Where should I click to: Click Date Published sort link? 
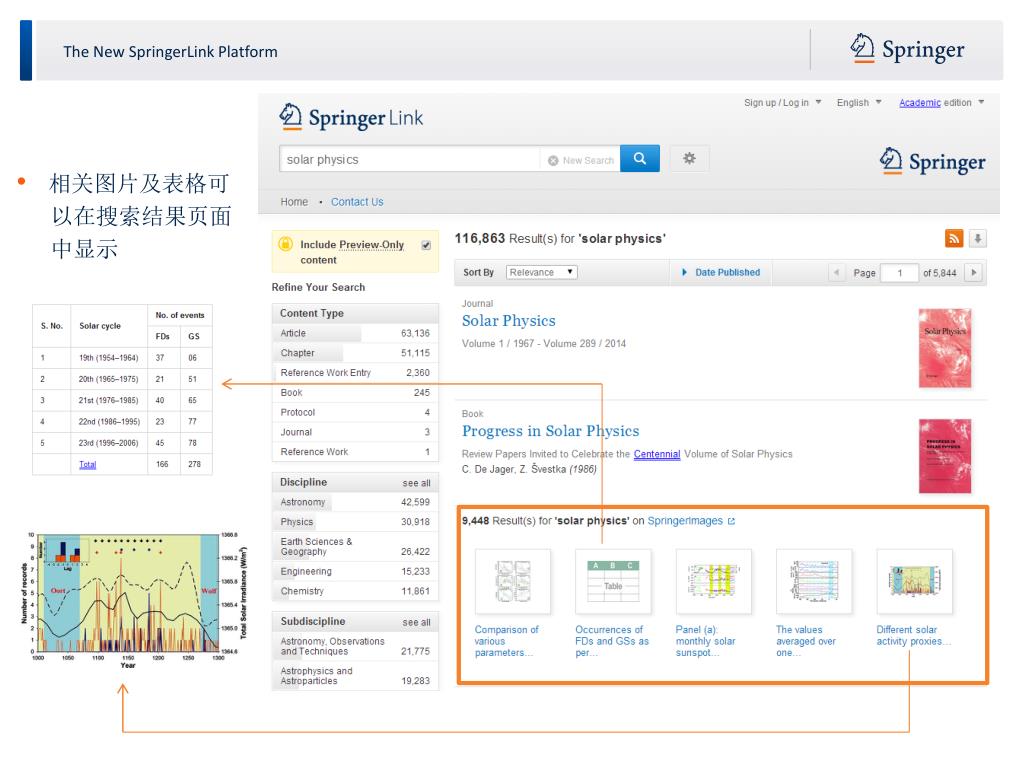[x=727, y=272]
